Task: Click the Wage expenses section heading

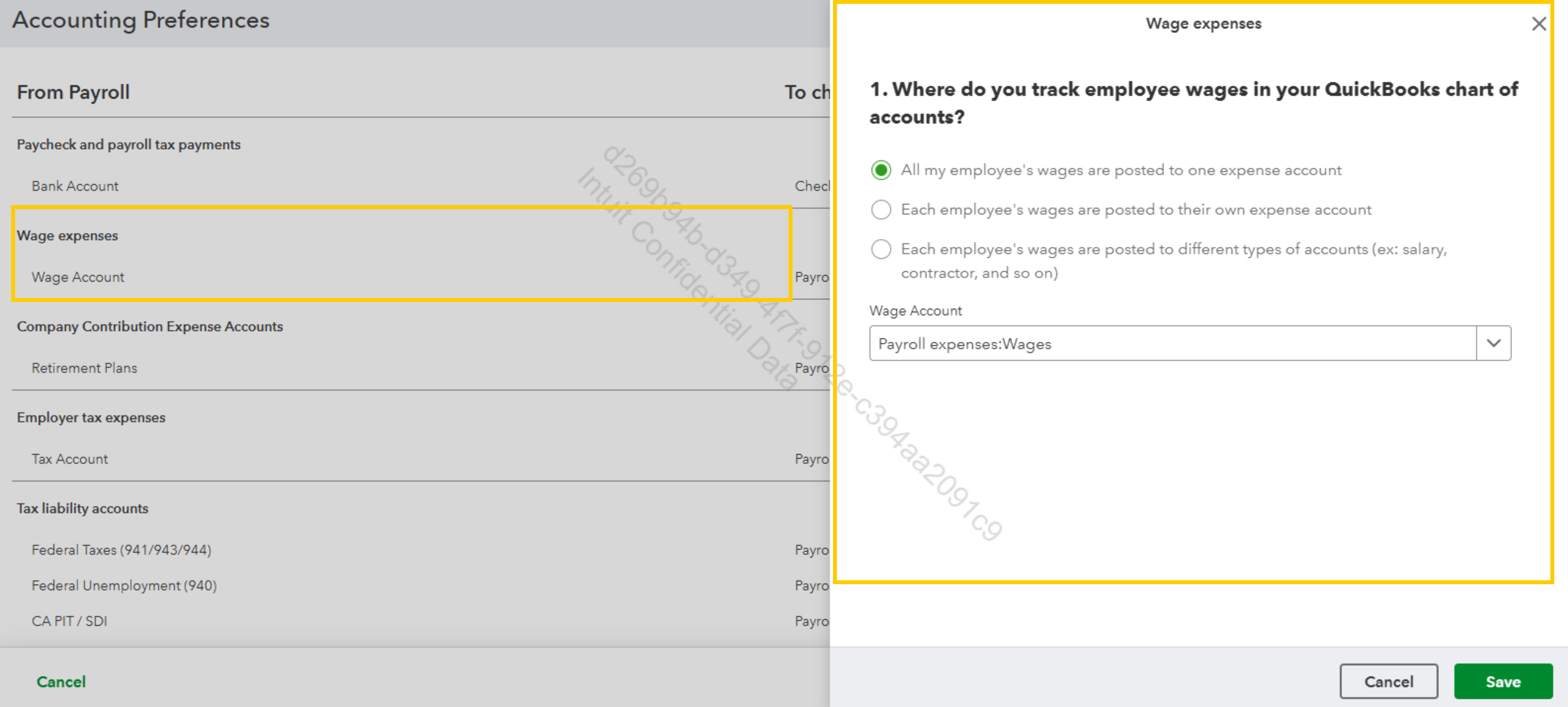Action: click(67, 236)
